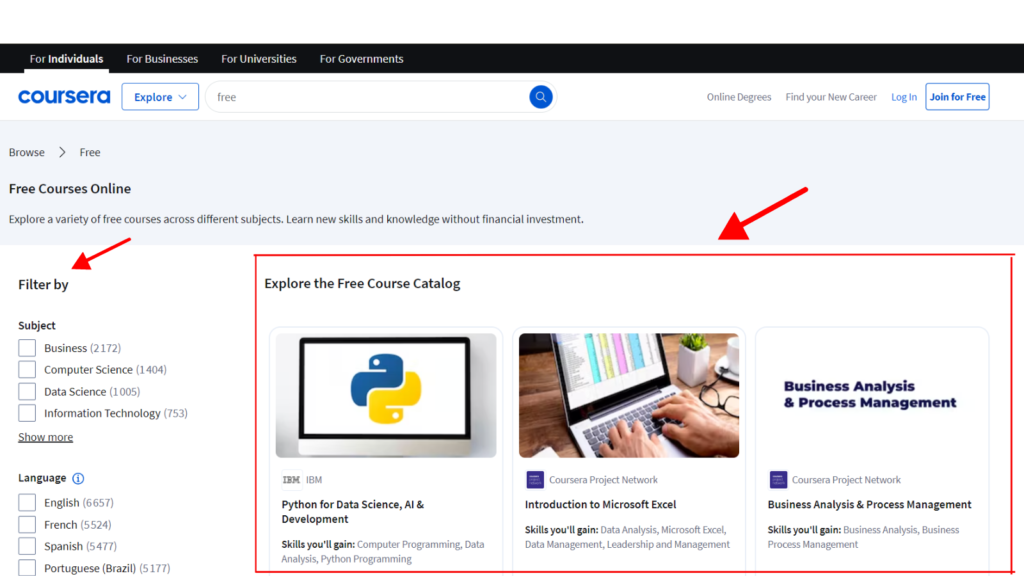
Task: Click the Subject filter label
Action: 37,325
